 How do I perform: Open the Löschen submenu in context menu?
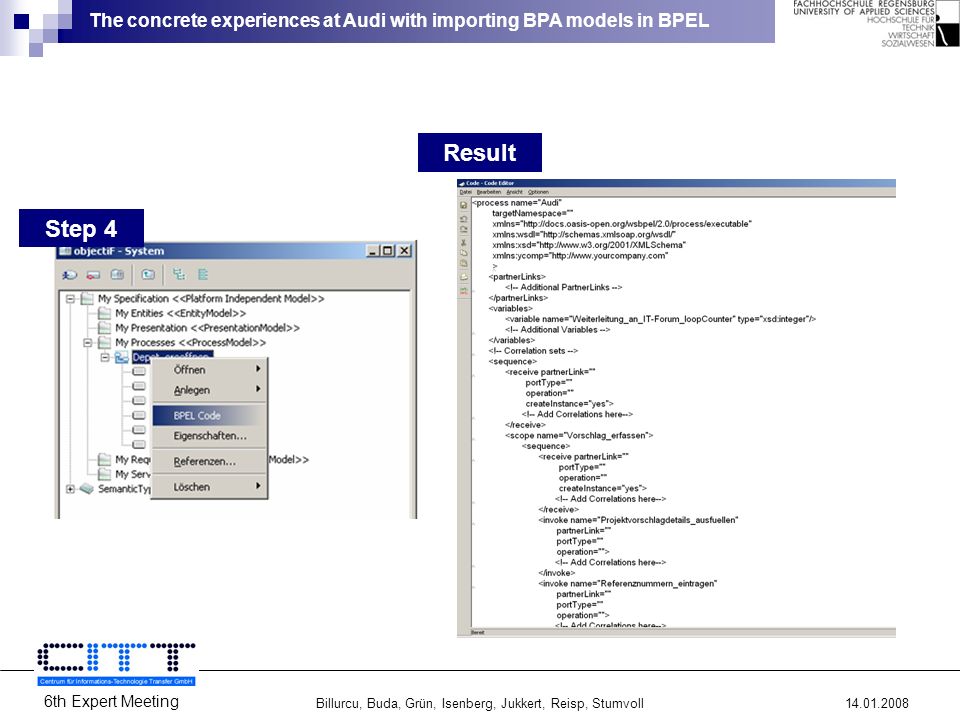[x=209, y=487]
